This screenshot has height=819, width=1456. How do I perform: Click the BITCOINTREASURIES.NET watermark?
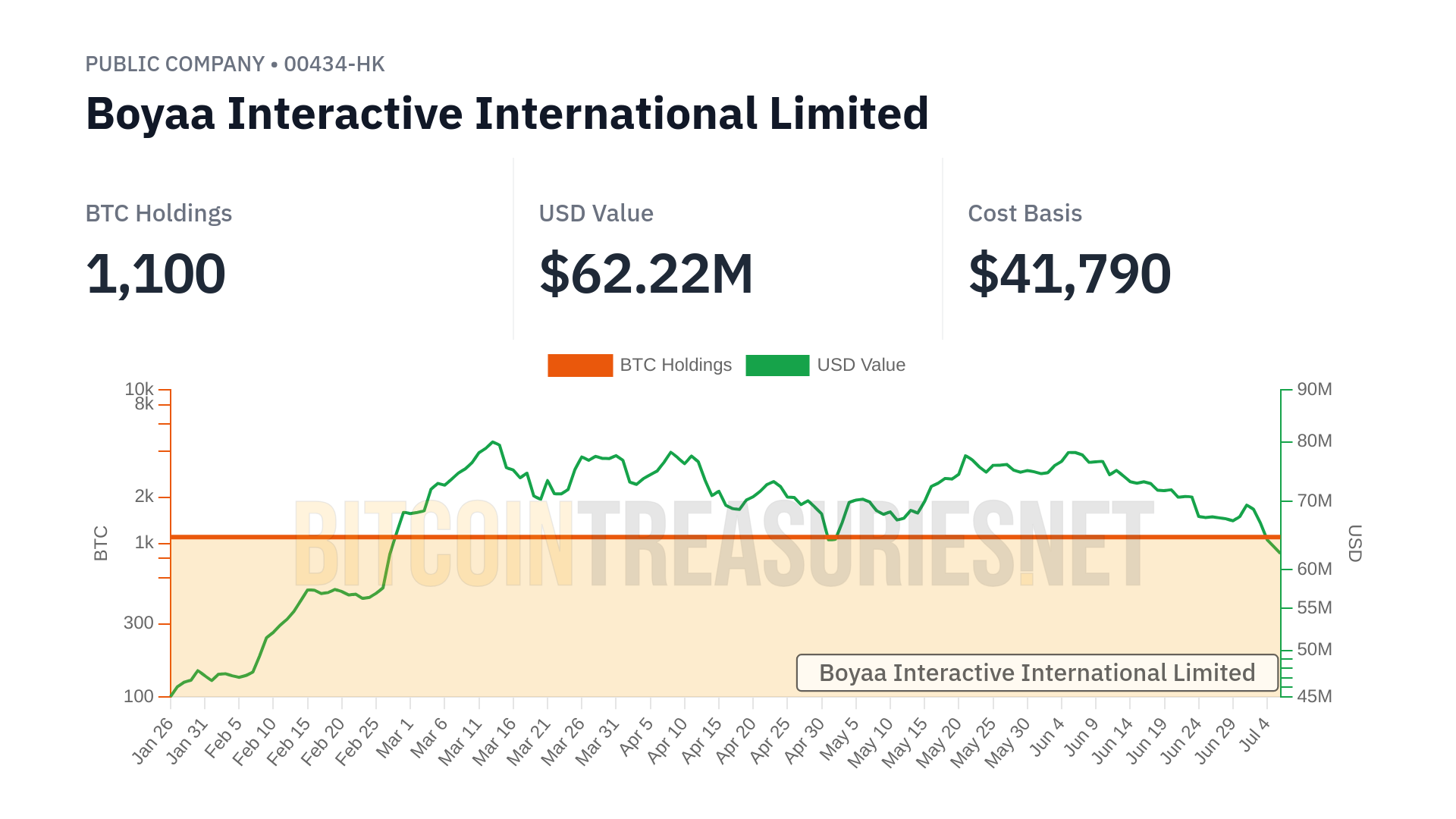[724, 544]
